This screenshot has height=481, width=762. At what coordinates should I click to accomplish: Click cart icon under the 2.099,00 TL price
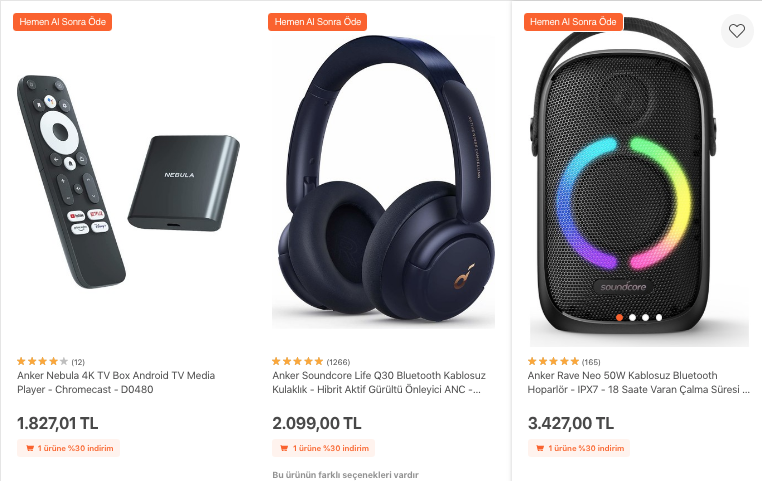[x=285, y=448]
